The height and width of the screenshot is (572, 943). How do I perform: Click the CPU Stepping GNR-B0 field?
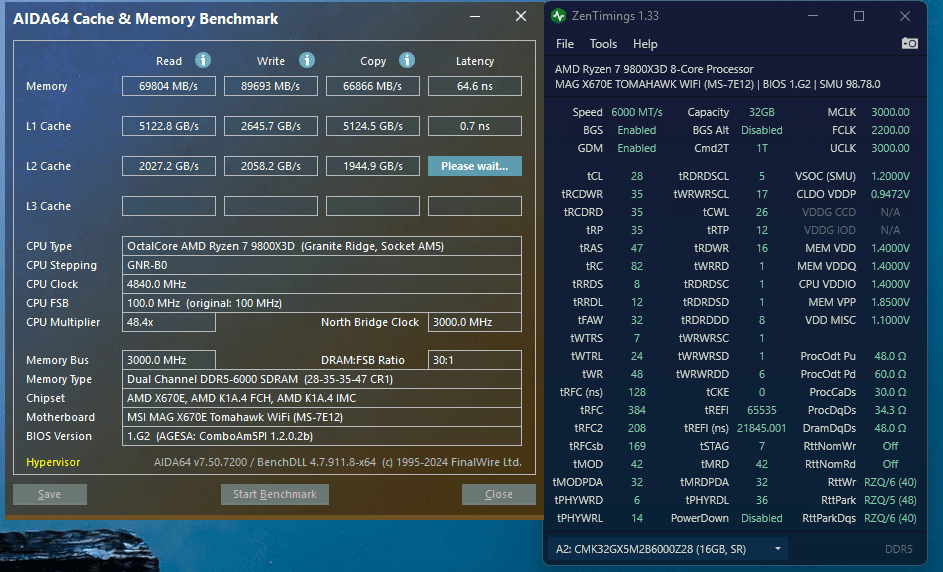point(322,265)
